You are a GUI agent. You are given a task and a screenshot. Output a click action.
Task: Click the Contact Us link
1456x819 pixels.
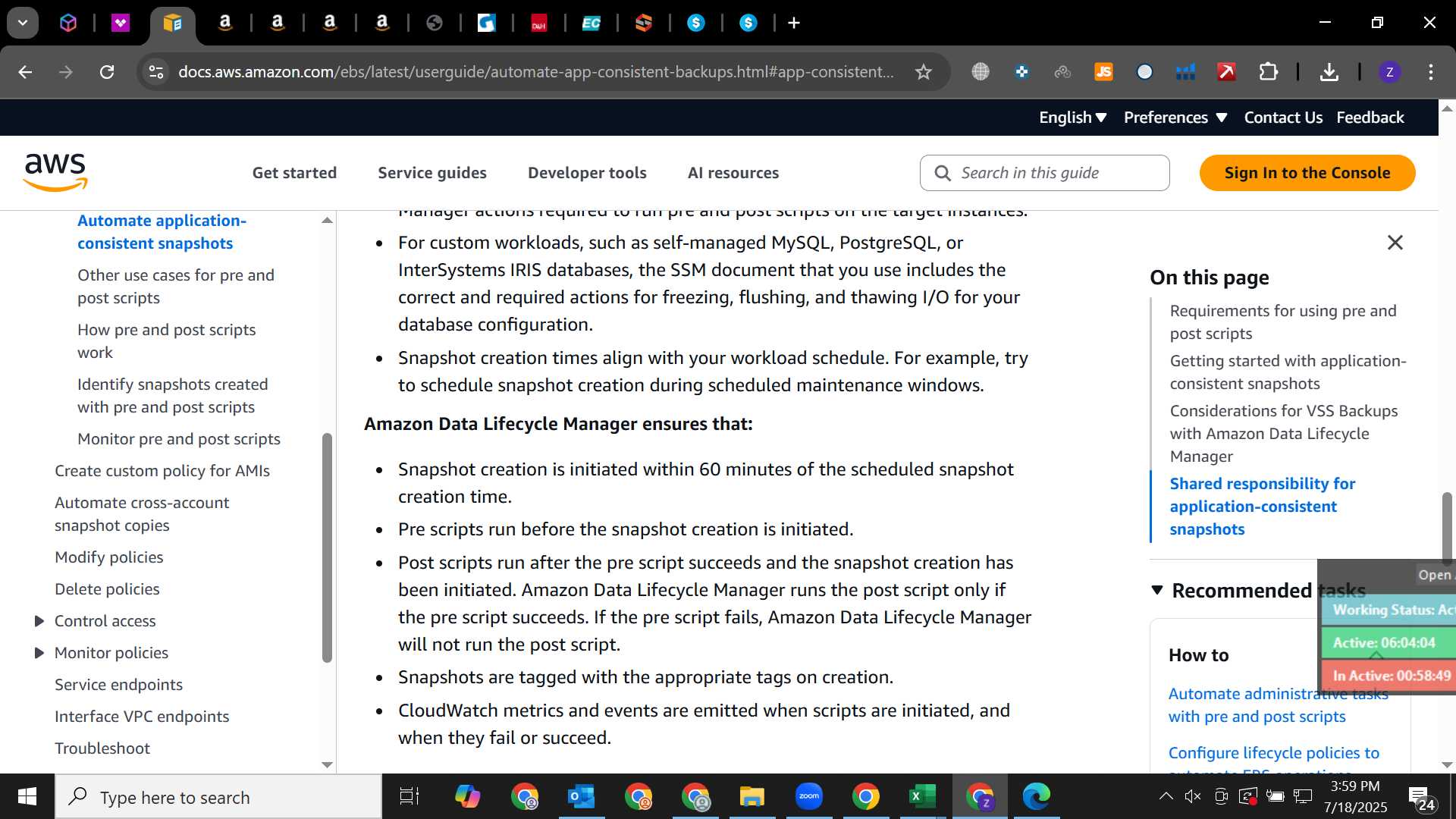coord(1283,118)
